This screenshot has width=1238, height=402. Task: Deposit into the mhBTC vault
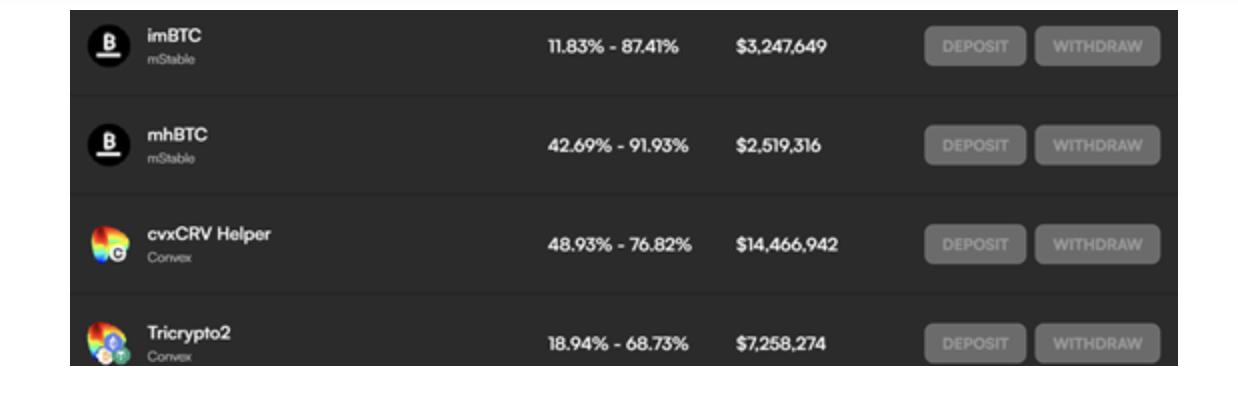point(975,146)
